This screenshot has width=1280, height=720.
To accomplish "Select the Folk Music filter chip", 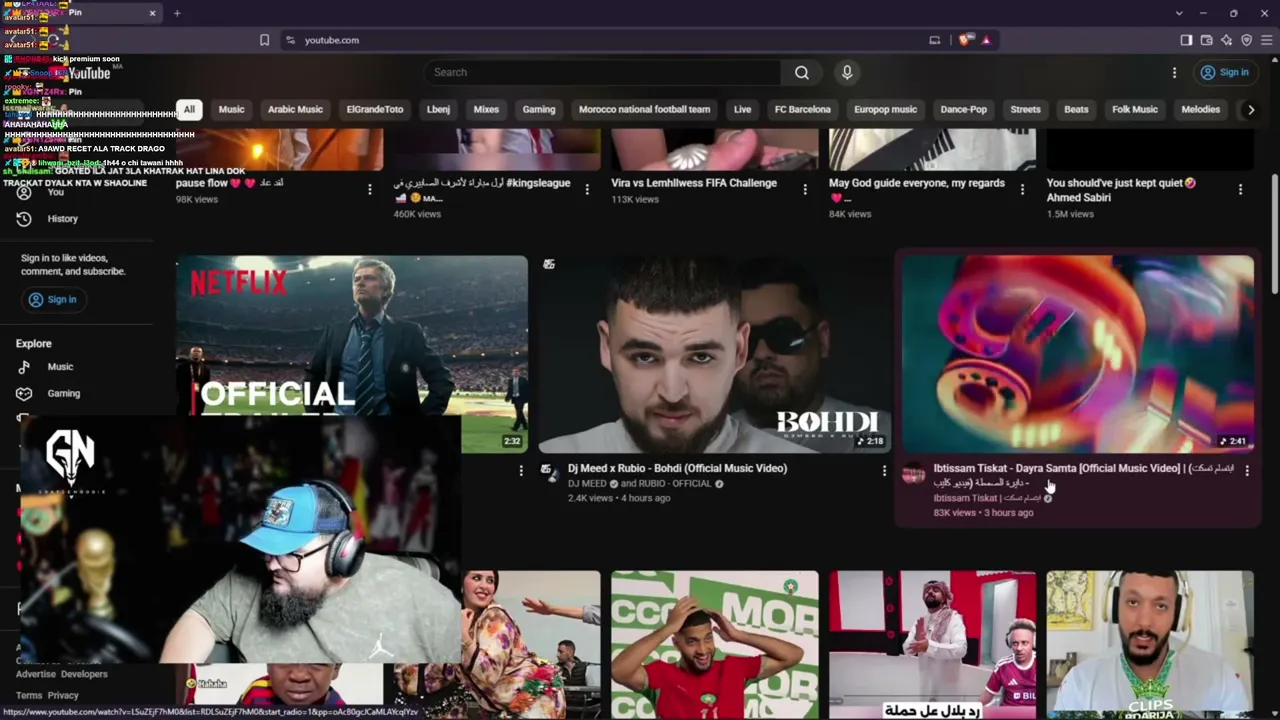I will tap(1135, 109).
